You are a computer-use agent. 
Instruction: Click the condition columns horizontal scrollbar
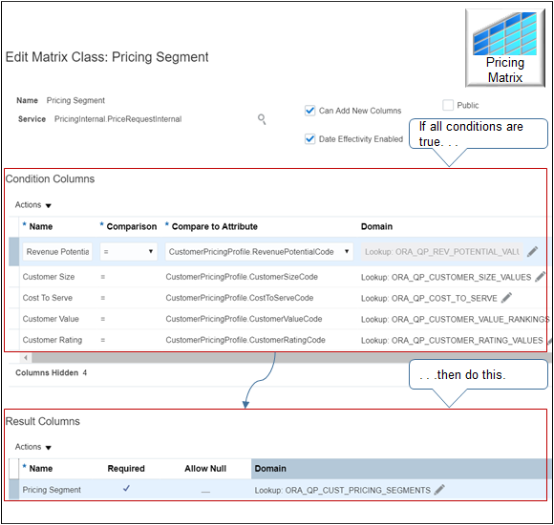[290, 358]
